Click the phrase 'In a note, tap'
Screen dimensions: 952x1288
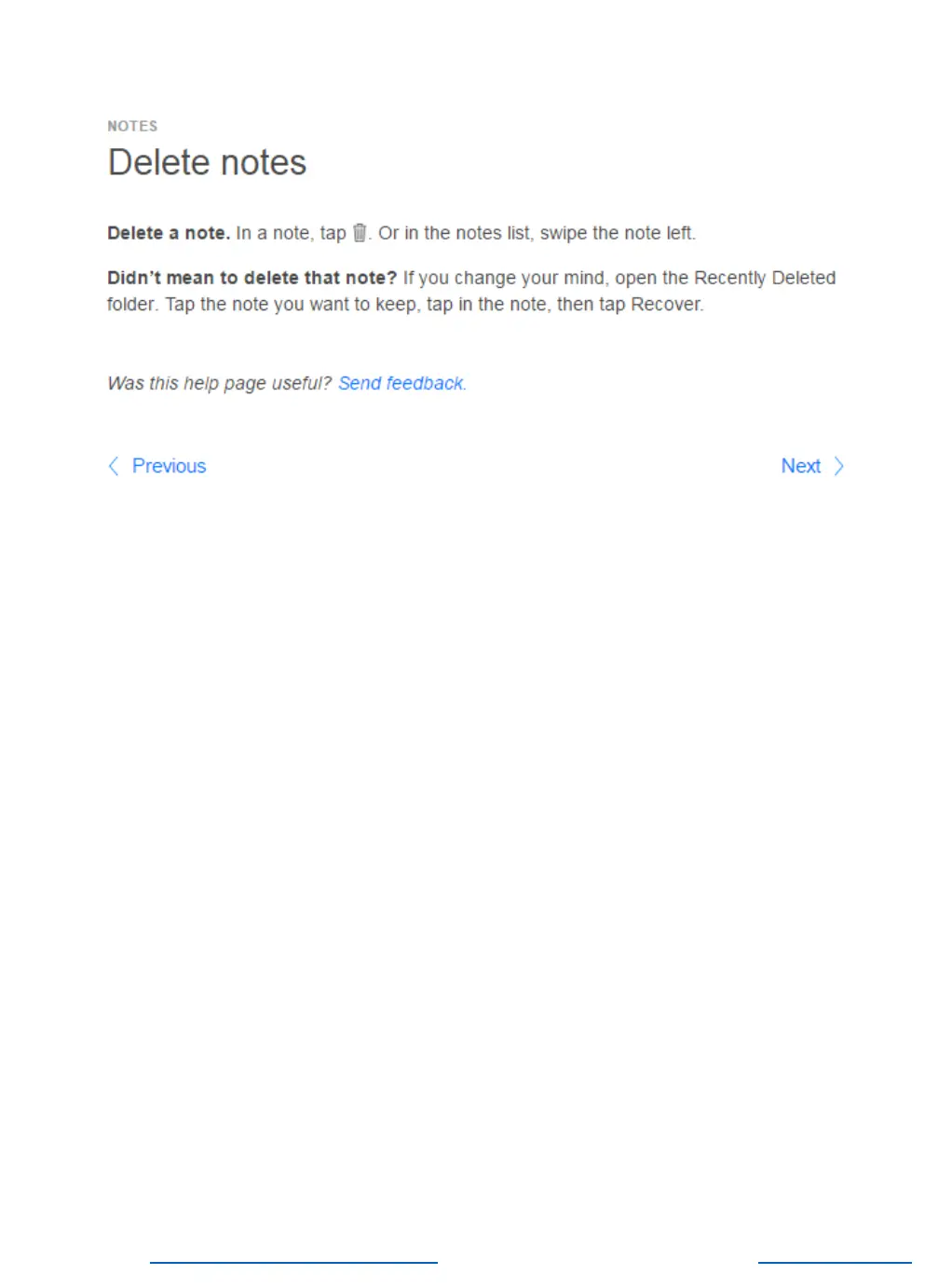[291, 233]
